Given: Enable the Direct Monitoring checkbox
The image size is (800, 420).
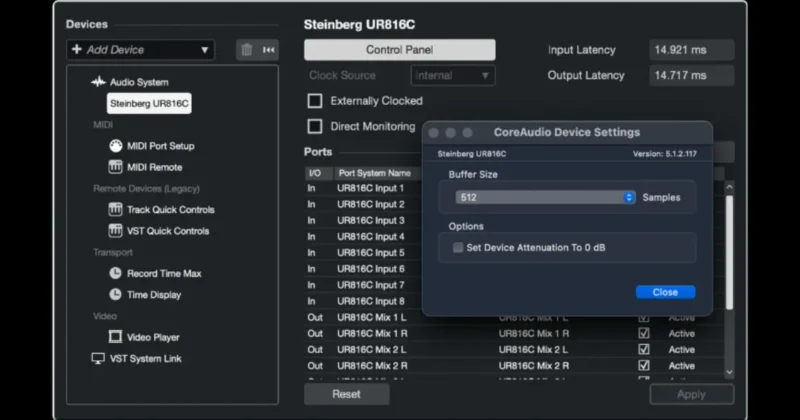Looking at the screenshot, I should tap(315, 126).
